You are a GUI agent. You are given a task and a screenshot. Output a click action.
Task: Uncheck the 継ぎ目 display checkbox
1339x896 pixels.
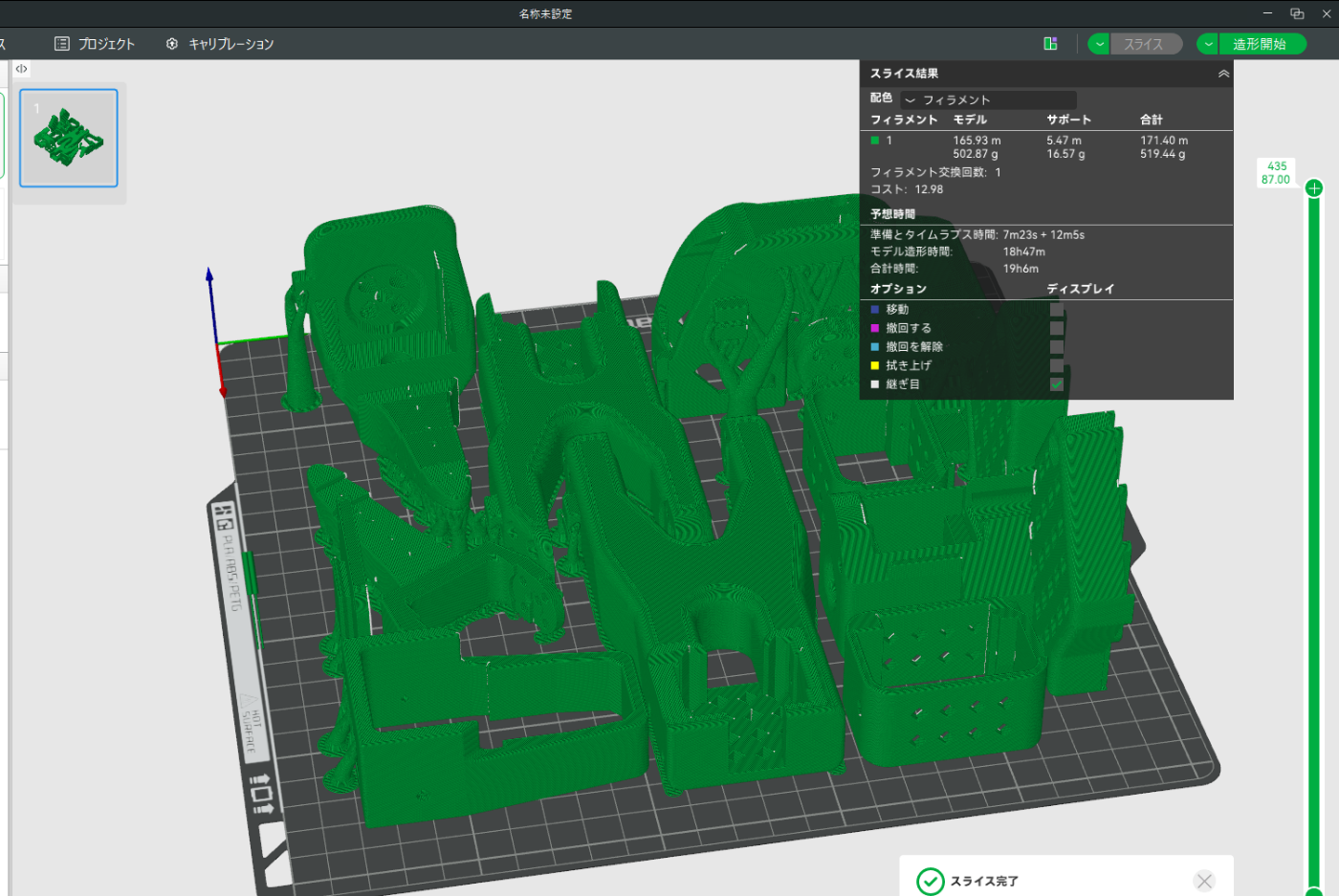1057,384
